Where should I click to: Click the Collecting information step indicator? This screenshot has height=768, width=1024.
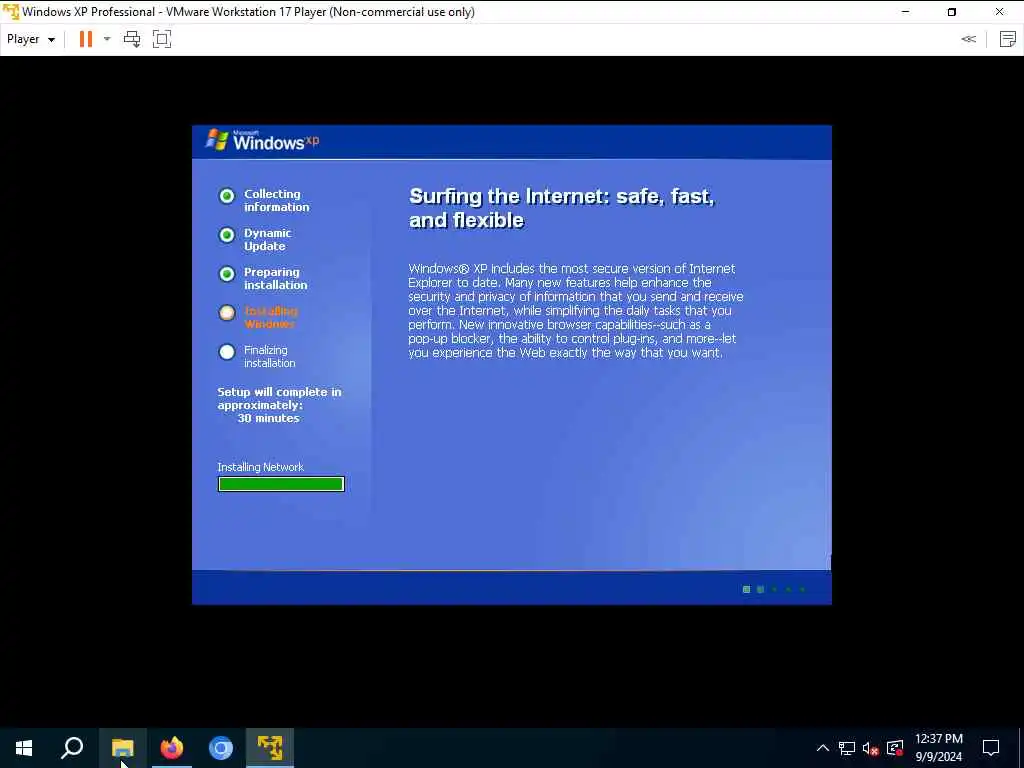(x=227, y=196)
